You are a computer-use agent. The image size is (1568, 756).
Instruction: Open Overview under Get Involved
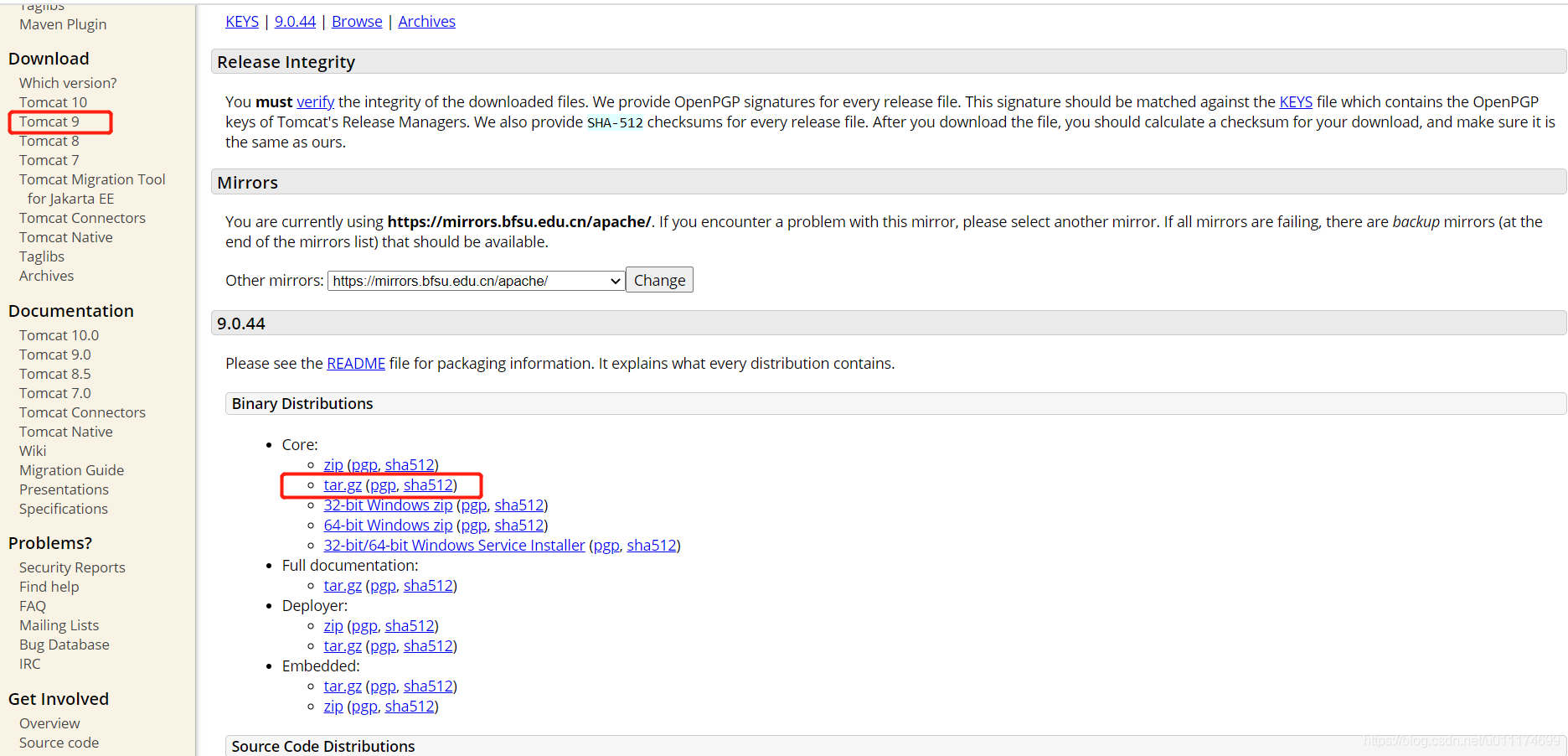[49, 723]
